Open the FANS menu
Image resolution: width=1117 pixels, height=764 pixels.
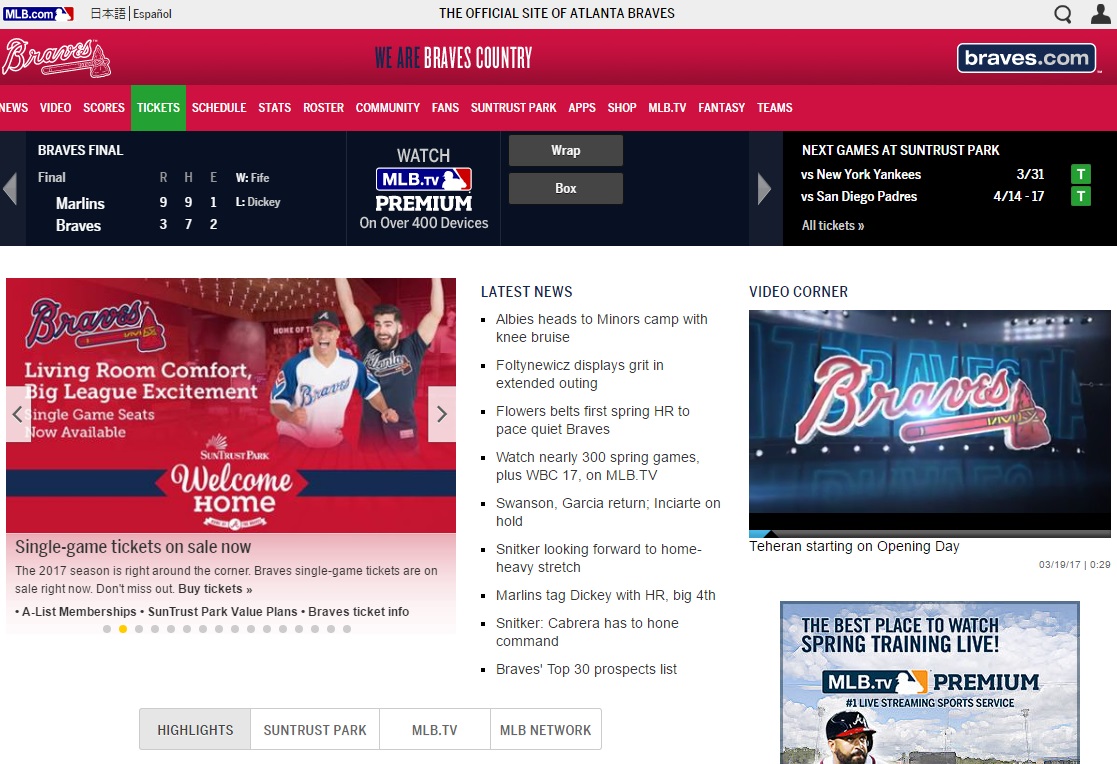pos(445,108)
